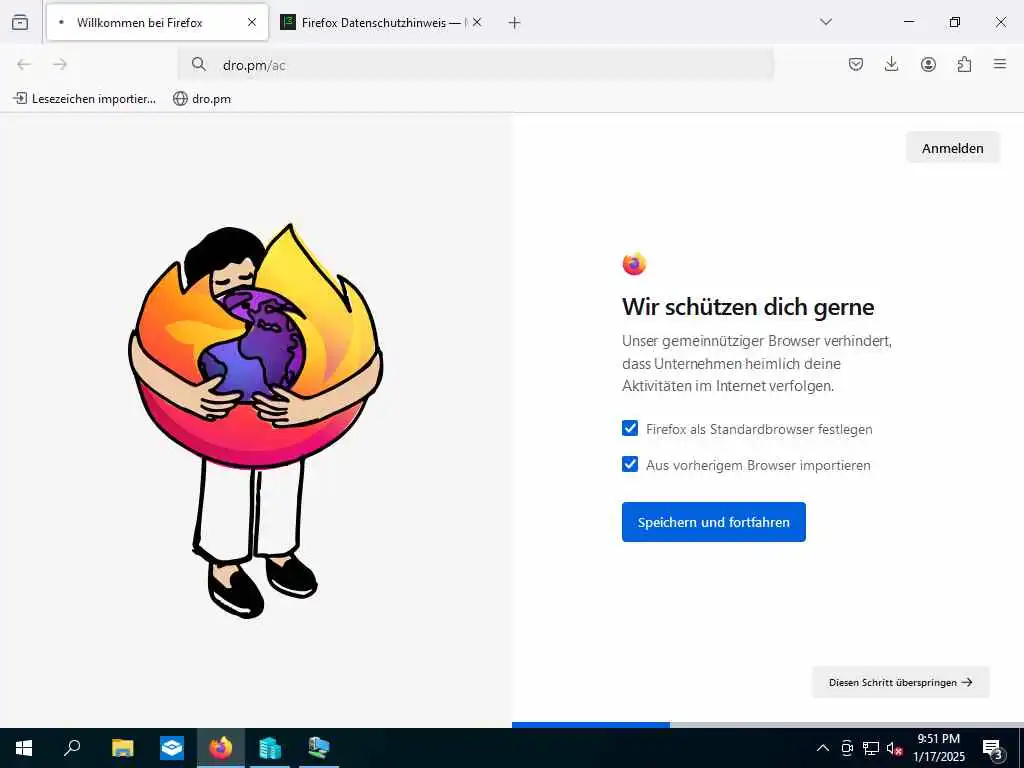The width and height of the screenshot is (1024, 768).
Task: Open File Explorer from the taskbar
Action: (x=122, y=748)
